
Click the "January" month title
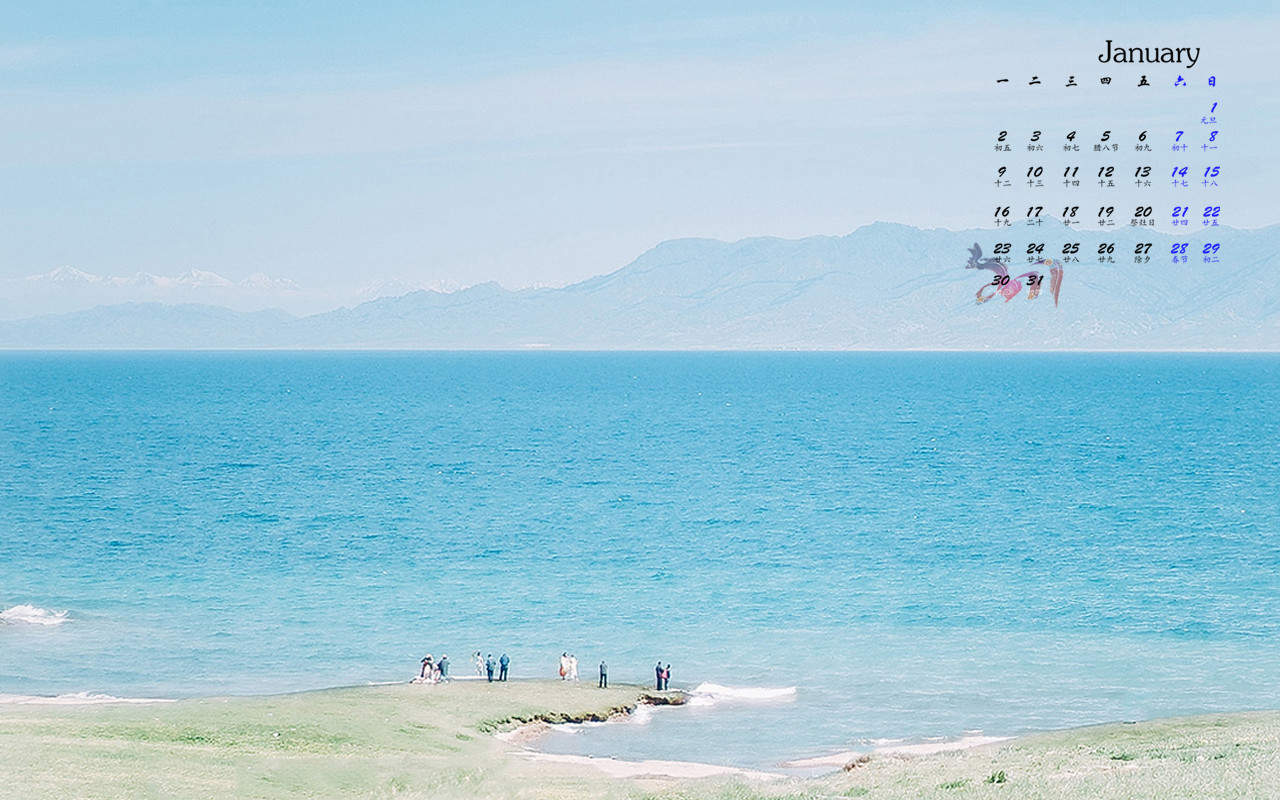tap(1148, 53)
